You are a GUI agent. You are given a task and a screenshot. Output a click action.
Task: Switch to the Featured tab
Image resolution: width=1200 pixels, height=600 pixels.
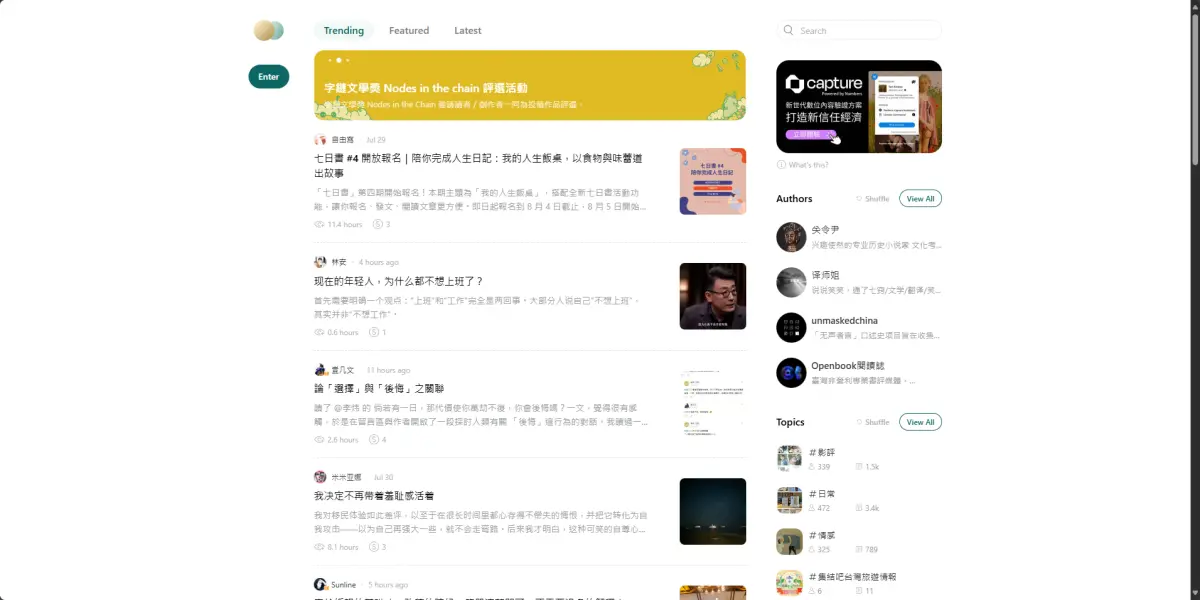click(x=409, y=31)
